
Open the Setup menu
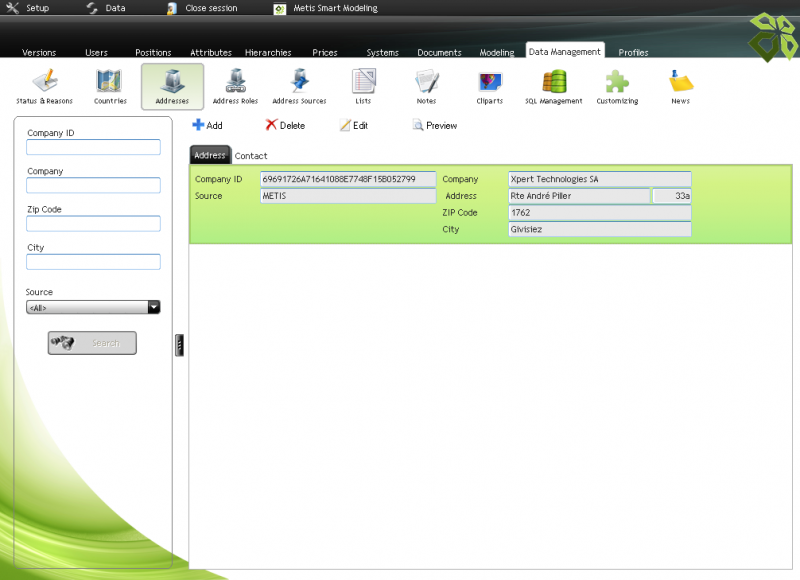pos(28,8)
